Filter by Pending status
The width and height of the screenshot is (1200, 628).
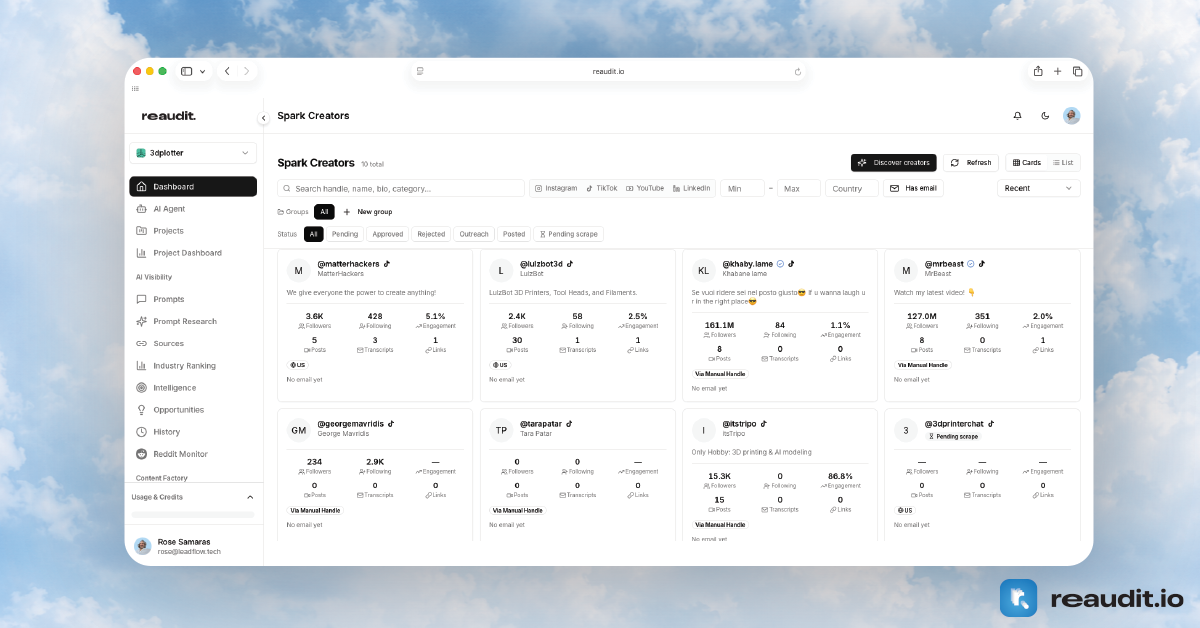pos(345,234)
